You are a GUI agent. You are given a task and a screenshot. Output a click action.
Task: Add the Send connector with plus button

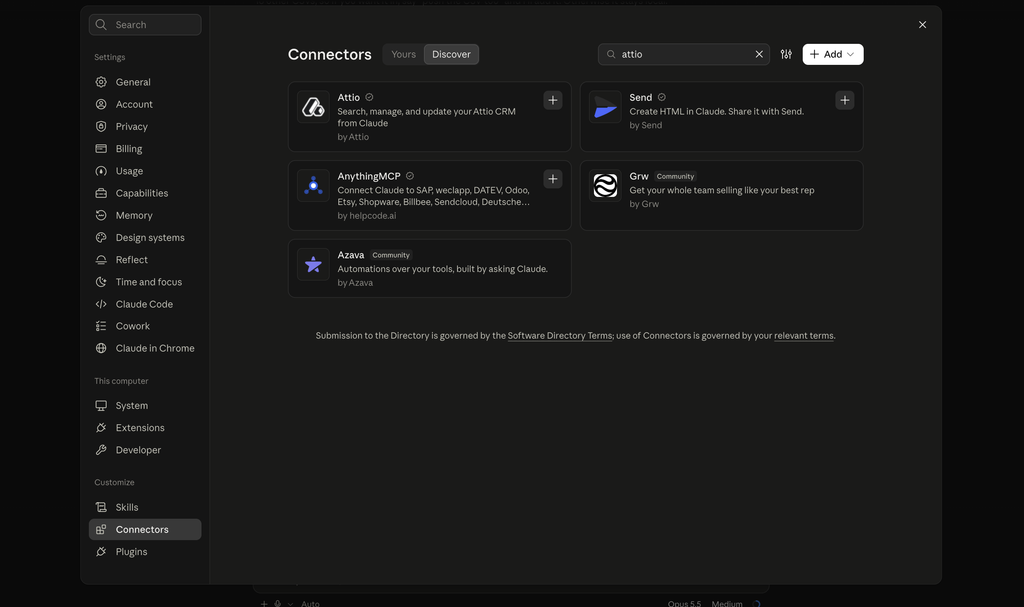pyautogui.click(x=844, y=100)
